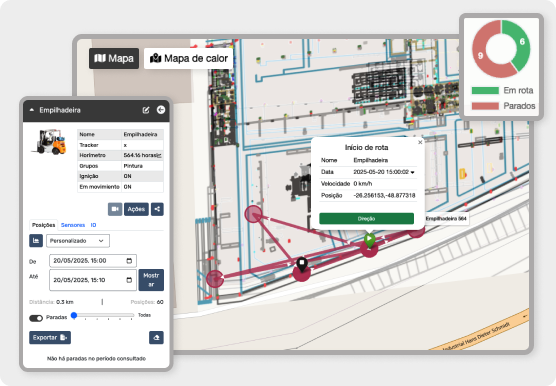This screenshot has width=556, height=386.
Task: Click the Tracker row label
Action: (89, 145)
